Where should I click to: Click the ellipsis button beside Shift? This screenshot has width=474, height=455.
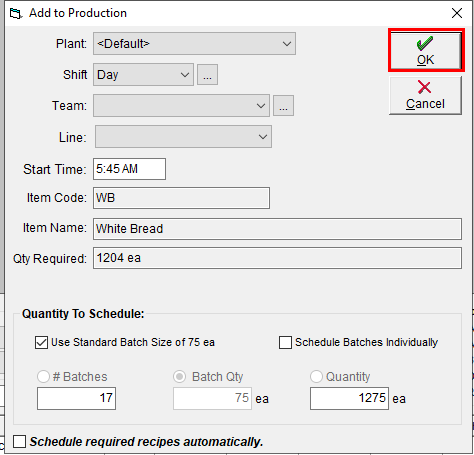coord(207,75)
